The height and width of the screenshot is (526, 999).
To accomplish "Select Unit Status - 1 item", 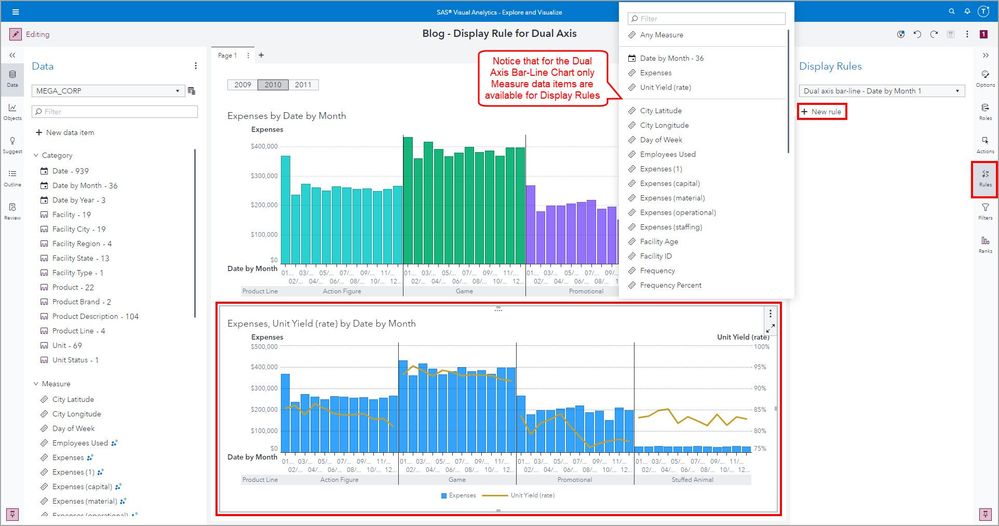I will (69, 360).
